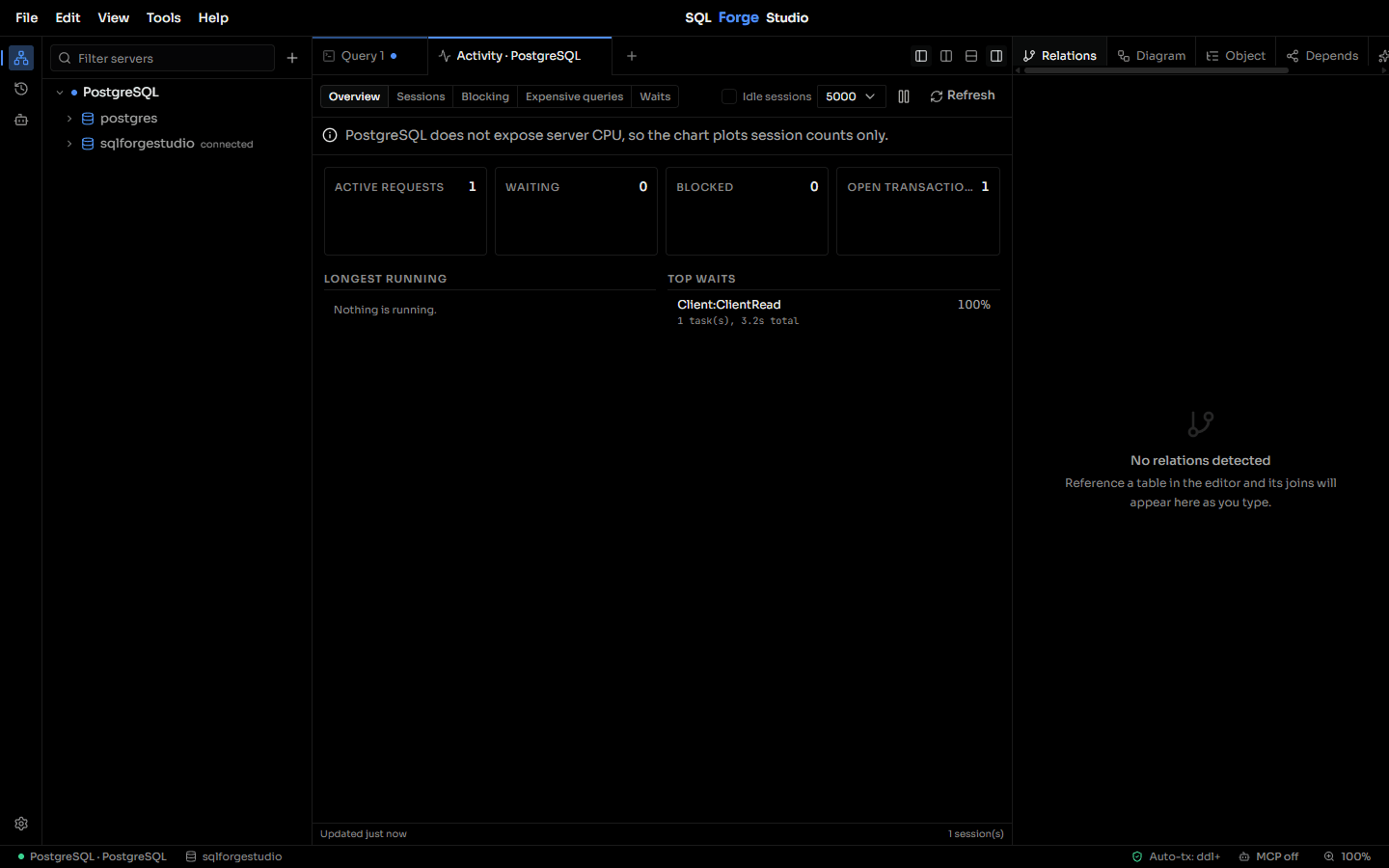Open the servers explorer sidebar icon

pos(21,58)
